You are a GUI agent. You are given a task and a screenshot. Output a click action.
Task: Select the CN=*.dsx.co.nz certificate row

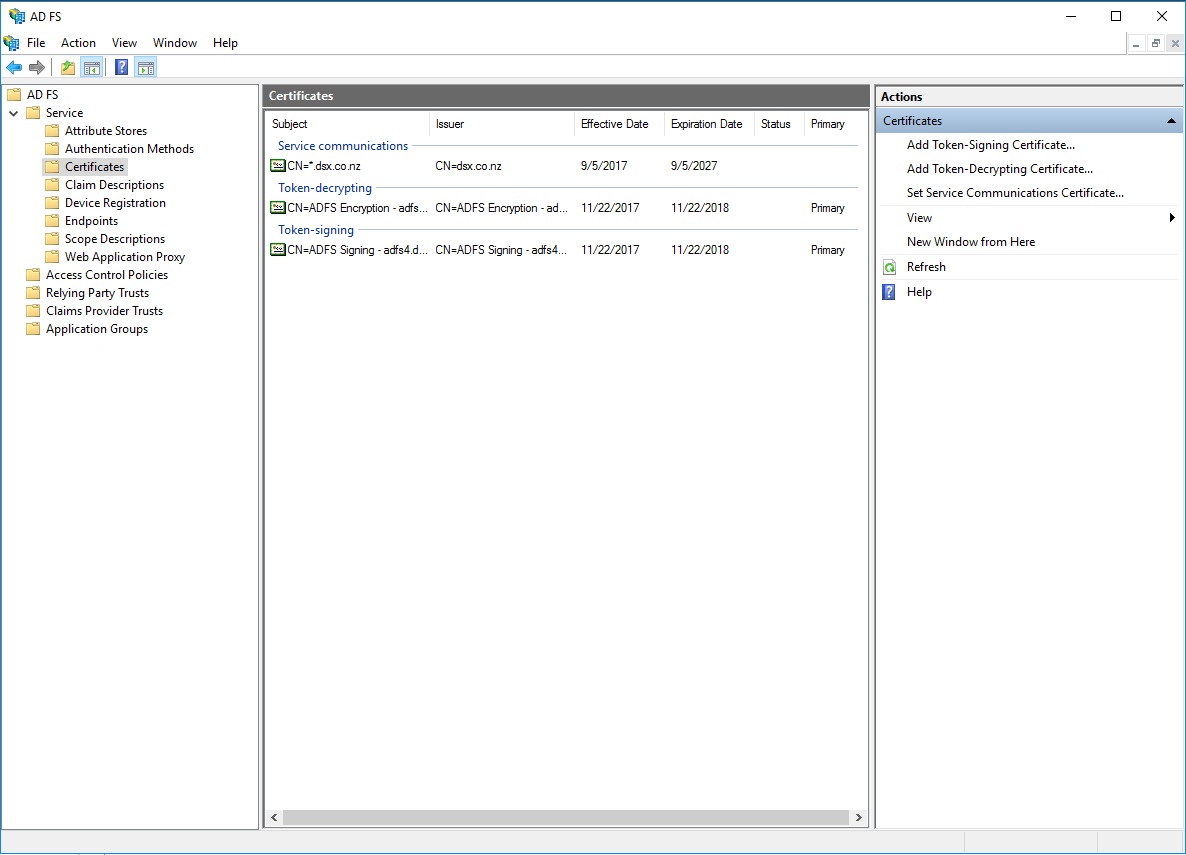pos(564,166)
